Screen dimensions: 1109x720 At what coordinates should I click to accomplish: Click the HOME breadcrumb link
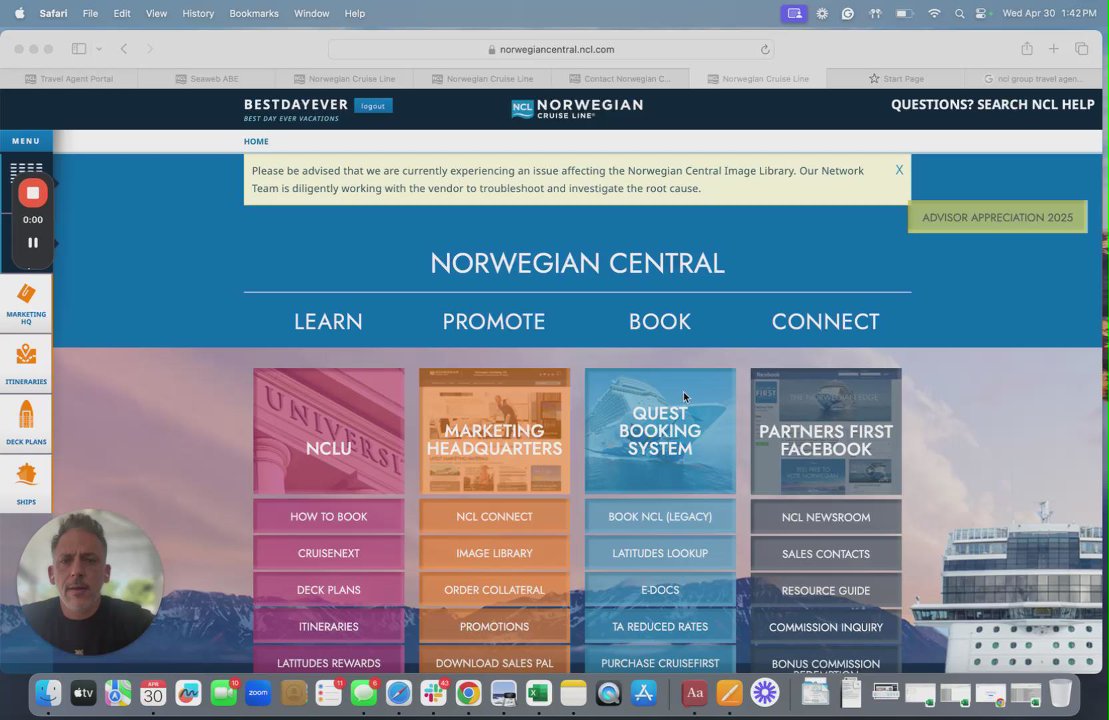pyautogui.click(x=256, y=141)
